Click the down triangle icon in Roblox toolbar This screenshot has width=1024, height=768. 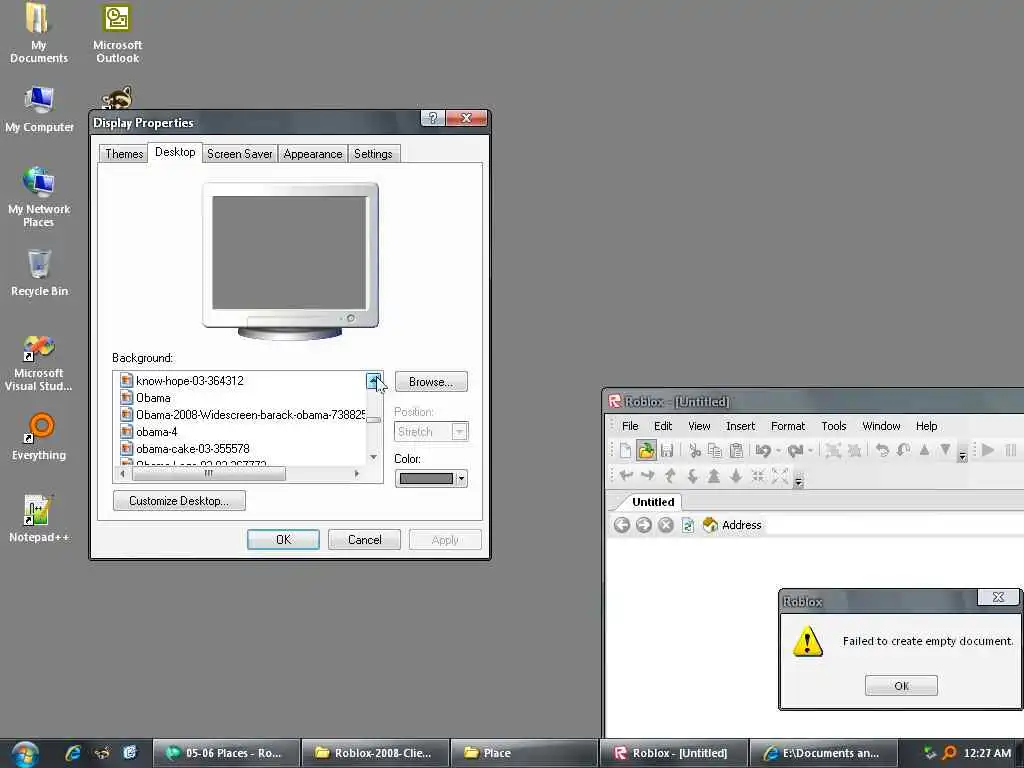tap(945, 450)
